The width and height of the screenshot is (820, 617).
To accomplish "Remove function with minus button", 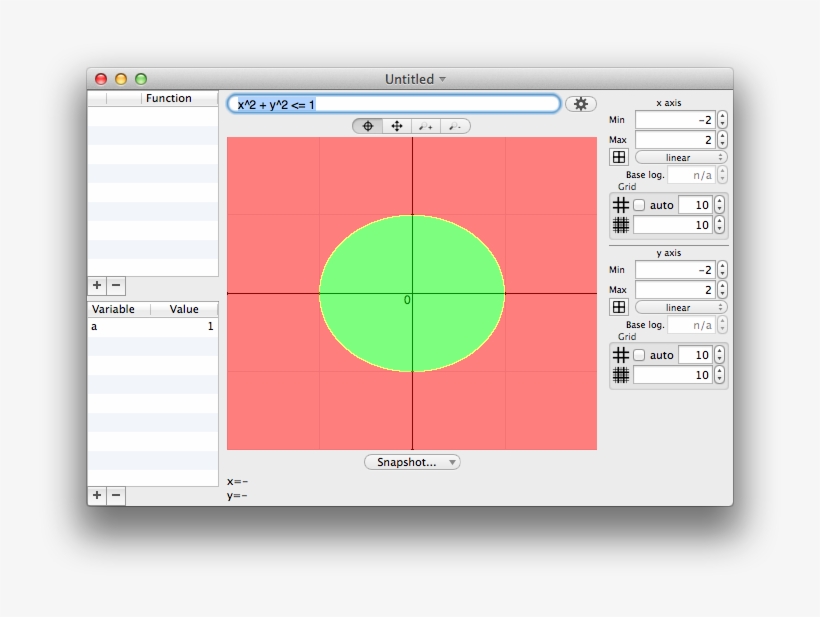I will pyautogui.click(x=116, y=285).
